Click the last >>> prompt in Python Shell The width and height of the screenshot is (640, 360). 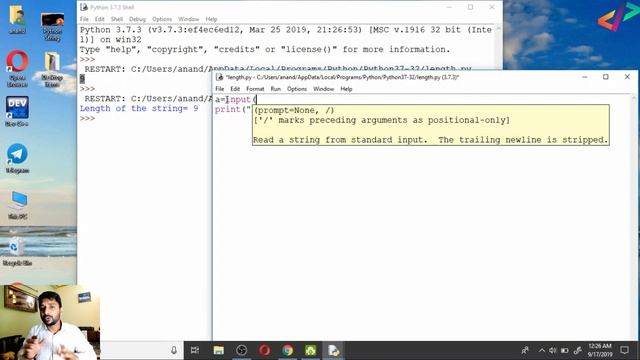[87, 118]
